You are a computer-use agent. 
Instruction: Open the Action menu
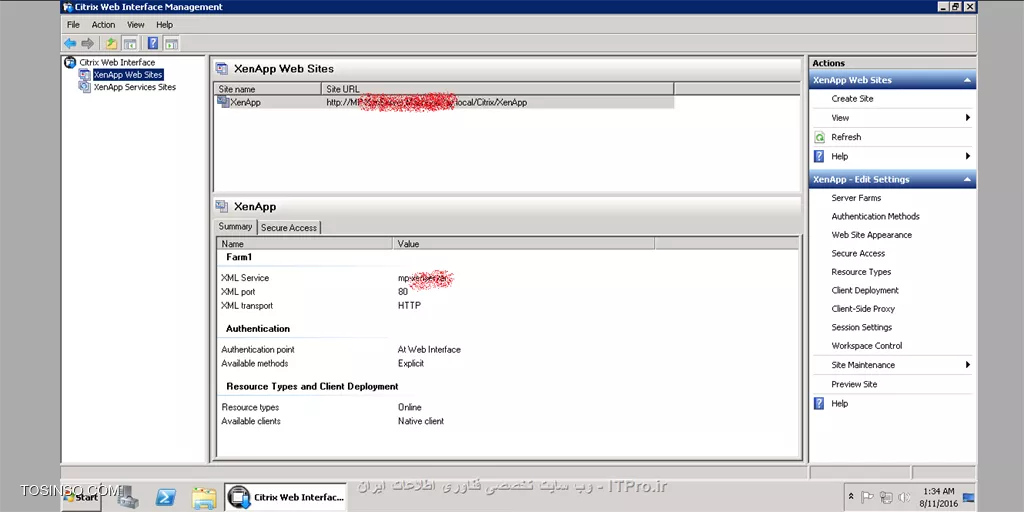[103, 25]
